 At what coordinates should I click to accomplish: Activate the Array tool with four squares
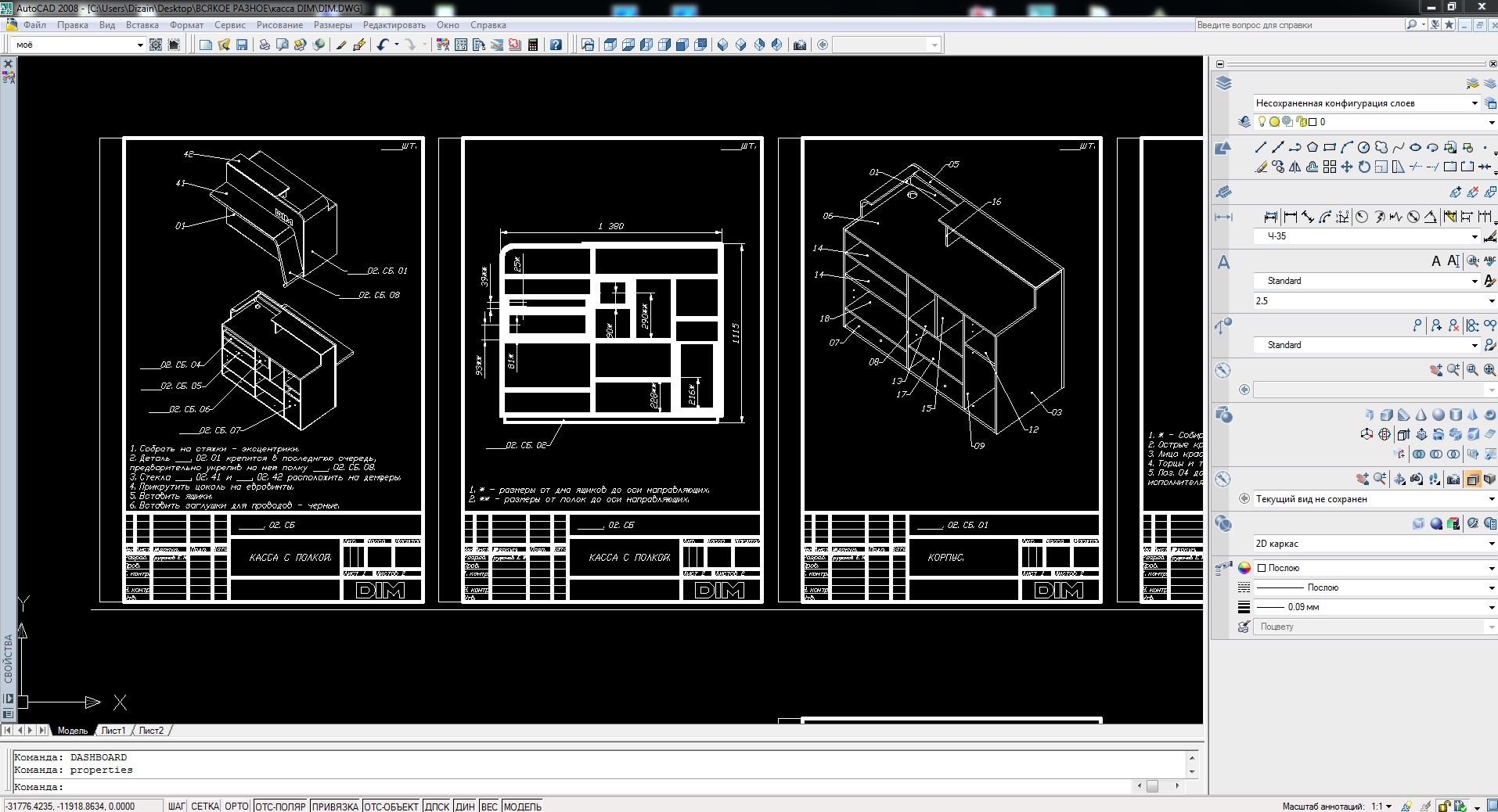pos(1329,167)
